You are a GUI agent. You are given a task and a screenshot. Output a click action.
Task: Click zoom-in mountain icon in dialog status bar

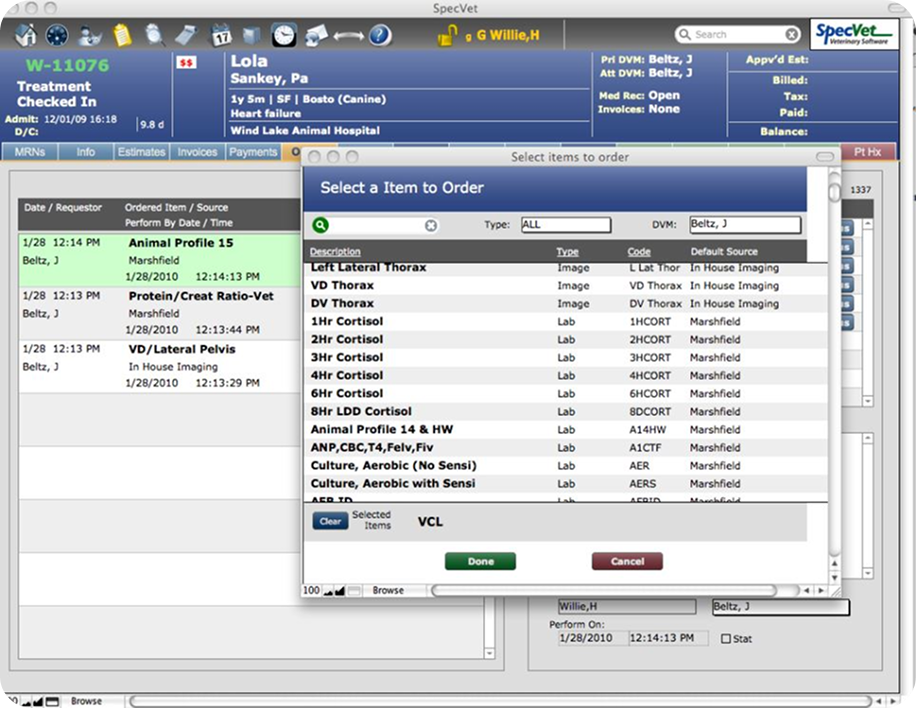pos(339,591)
